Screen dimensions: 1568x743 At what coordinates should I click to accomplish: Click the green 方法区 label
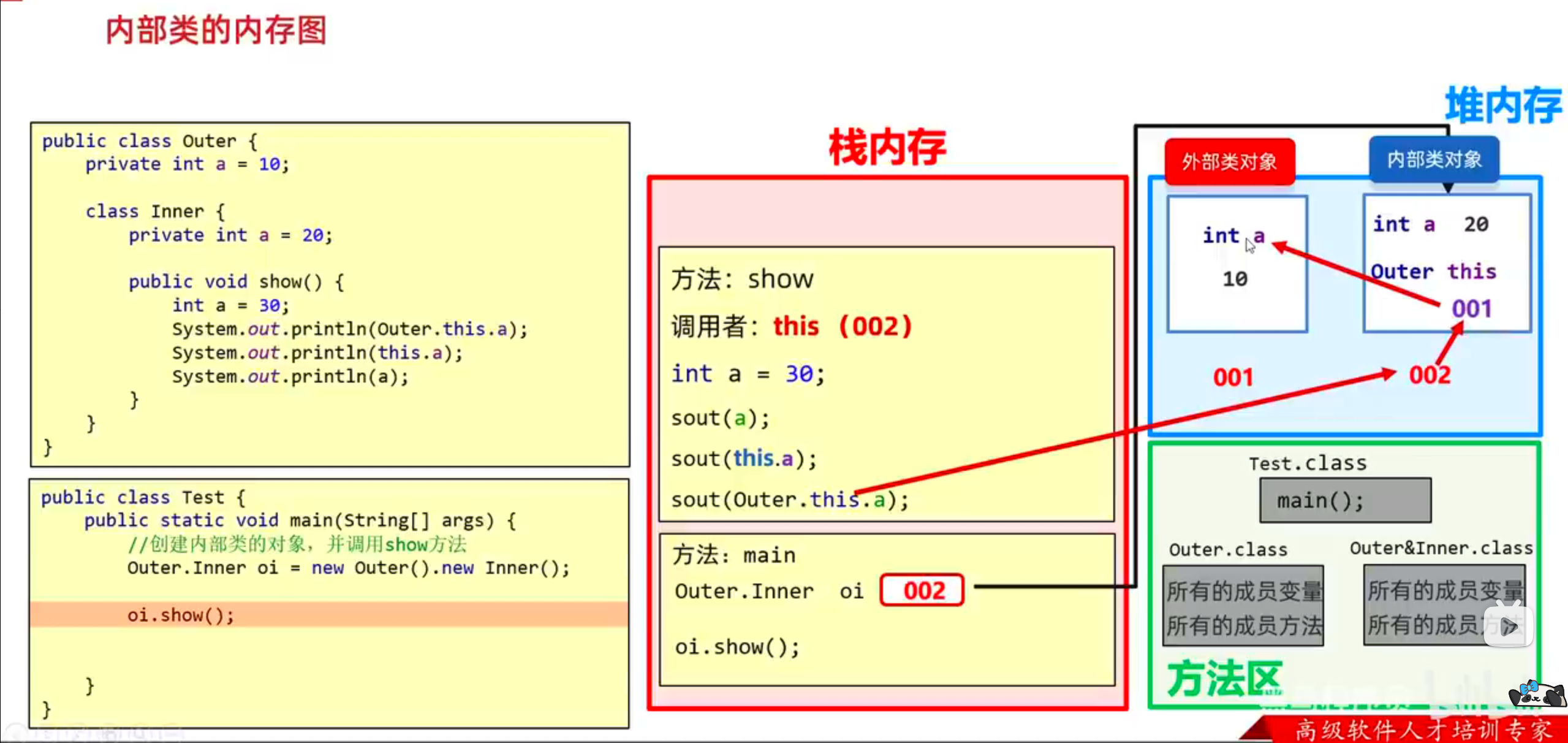[x=1224, y=679]
